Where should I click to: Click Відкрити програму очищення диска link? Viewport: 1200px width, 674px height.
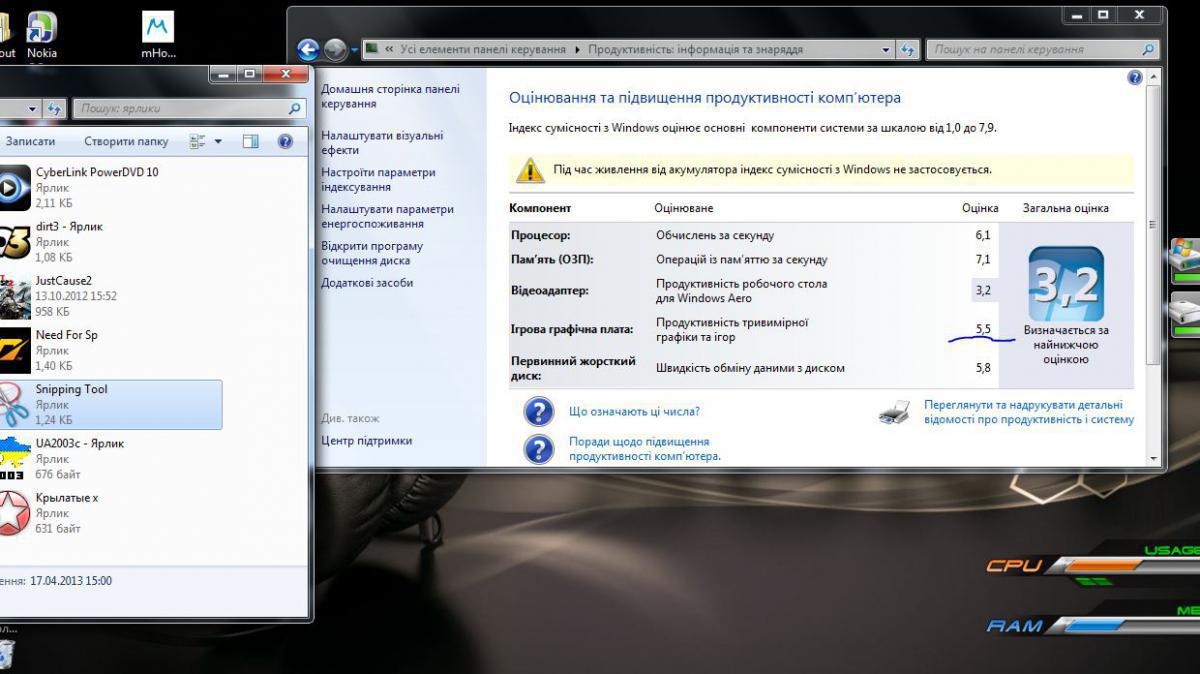tap(372, 253)
